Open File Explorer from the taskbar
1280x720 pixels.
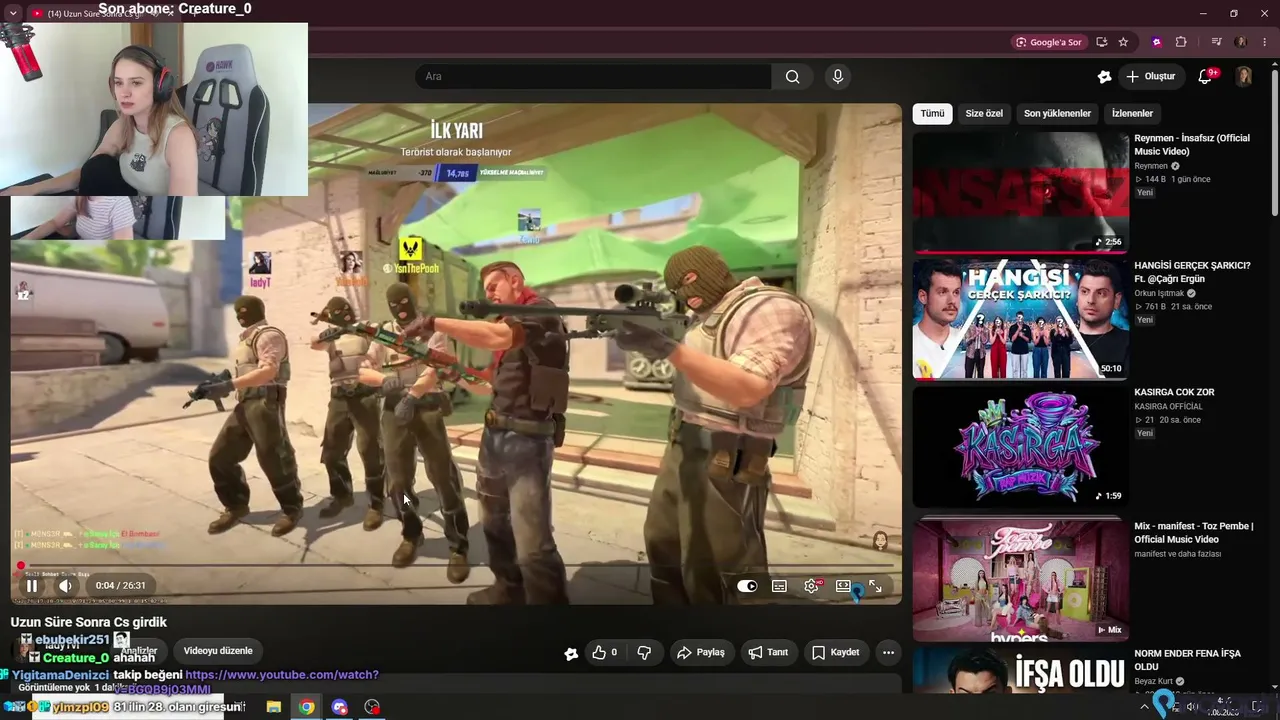[273, 707]
